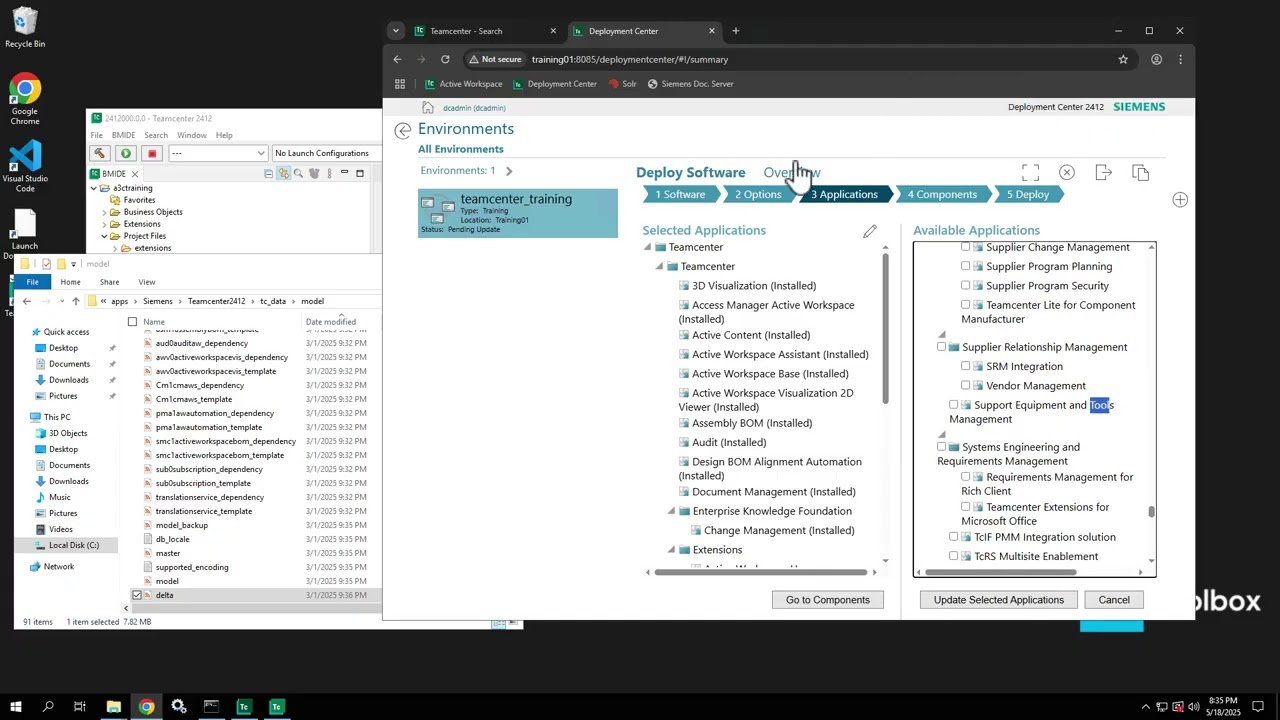Bookmark this page with the star icon
Screen dimensions: 1280x720
1123,60
